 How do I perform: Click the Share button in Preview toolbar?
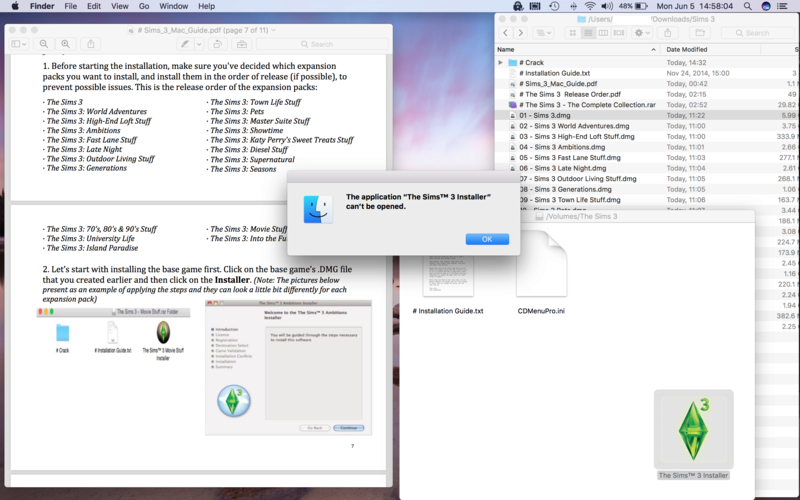pos(91,44)
